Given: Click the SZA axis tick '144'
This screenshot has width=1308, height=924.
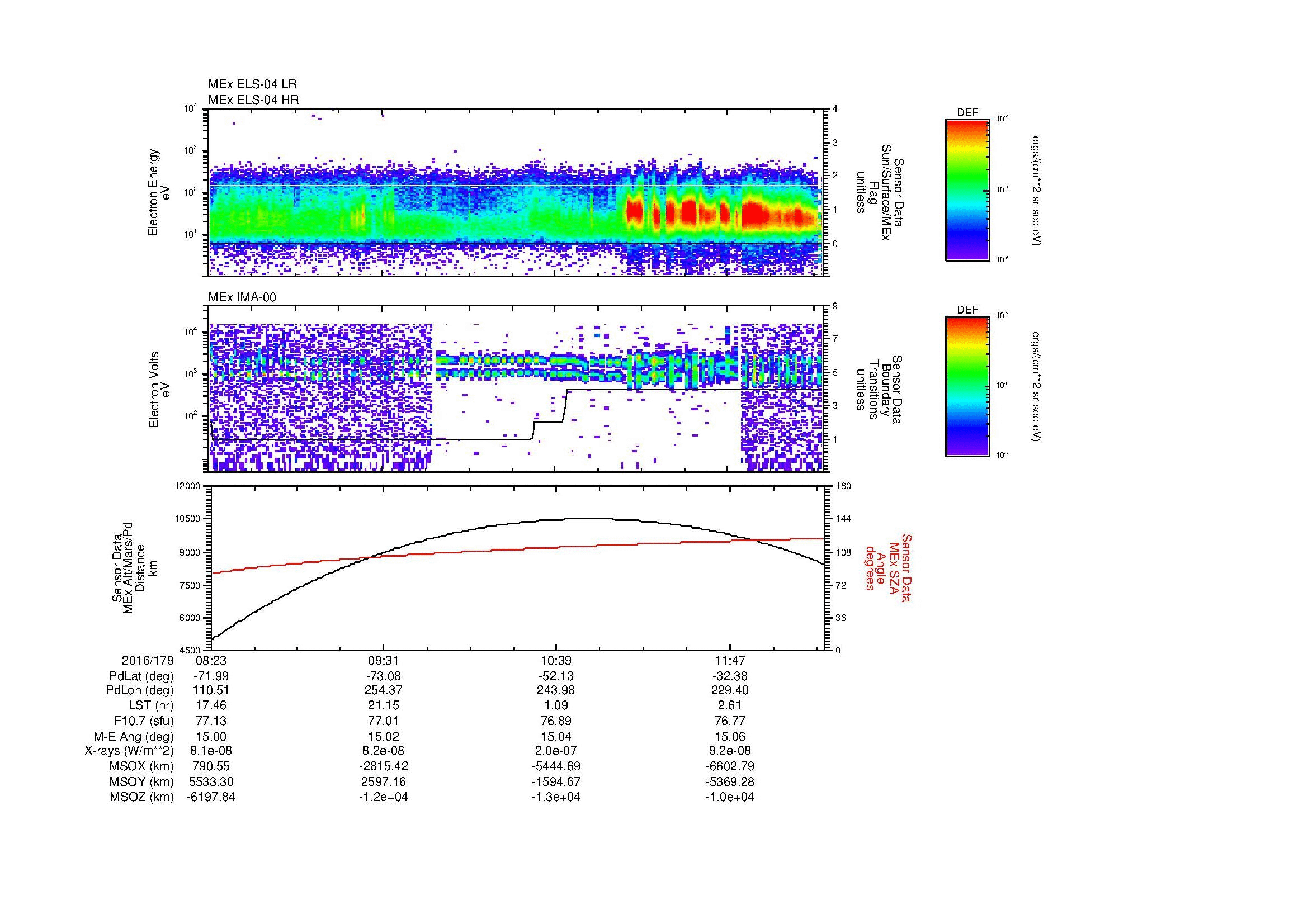Looking at the screenshot, I should click(843, 519).
